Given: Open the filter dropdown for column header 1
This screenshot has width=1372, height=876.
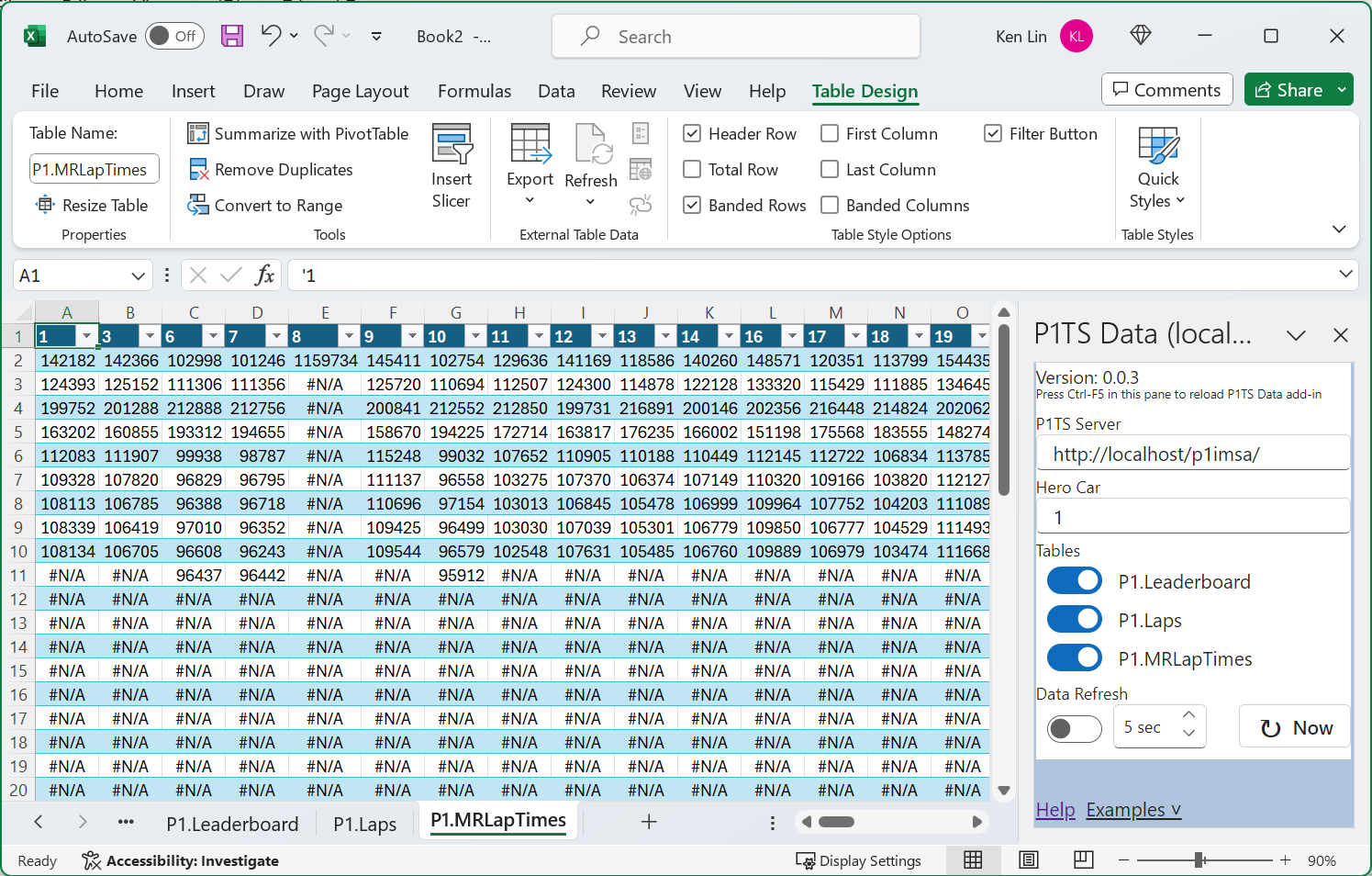Looking at the screenshot, I should click(x=87, y=336).
